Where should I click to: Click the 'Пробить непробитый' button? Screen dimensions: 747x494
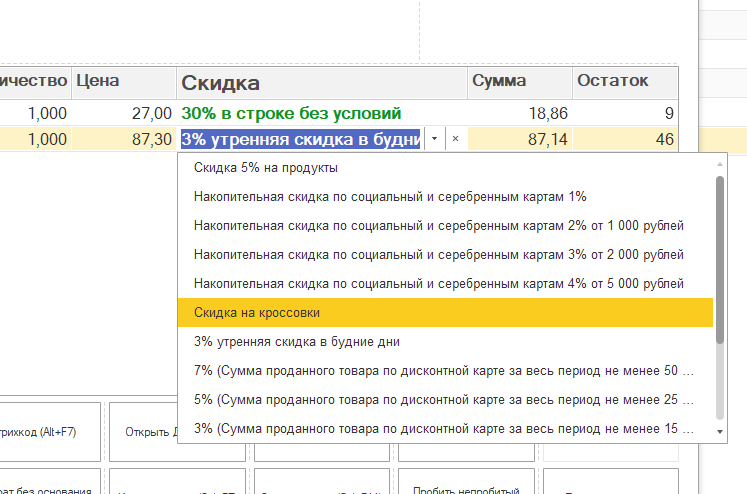click(x=466, y=482)
